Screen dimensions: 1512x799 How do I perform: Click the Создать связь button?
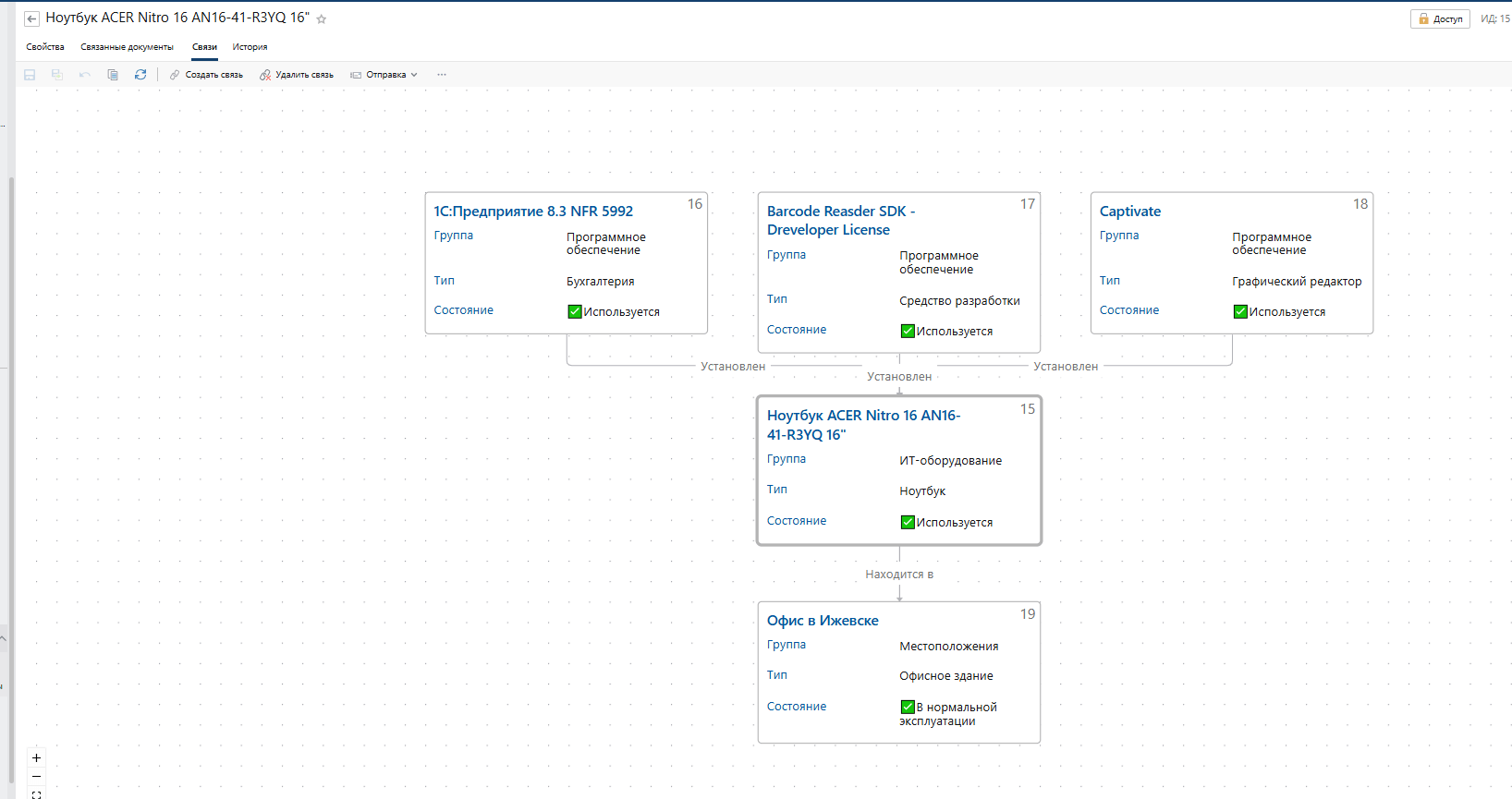[x=206, y=75]
